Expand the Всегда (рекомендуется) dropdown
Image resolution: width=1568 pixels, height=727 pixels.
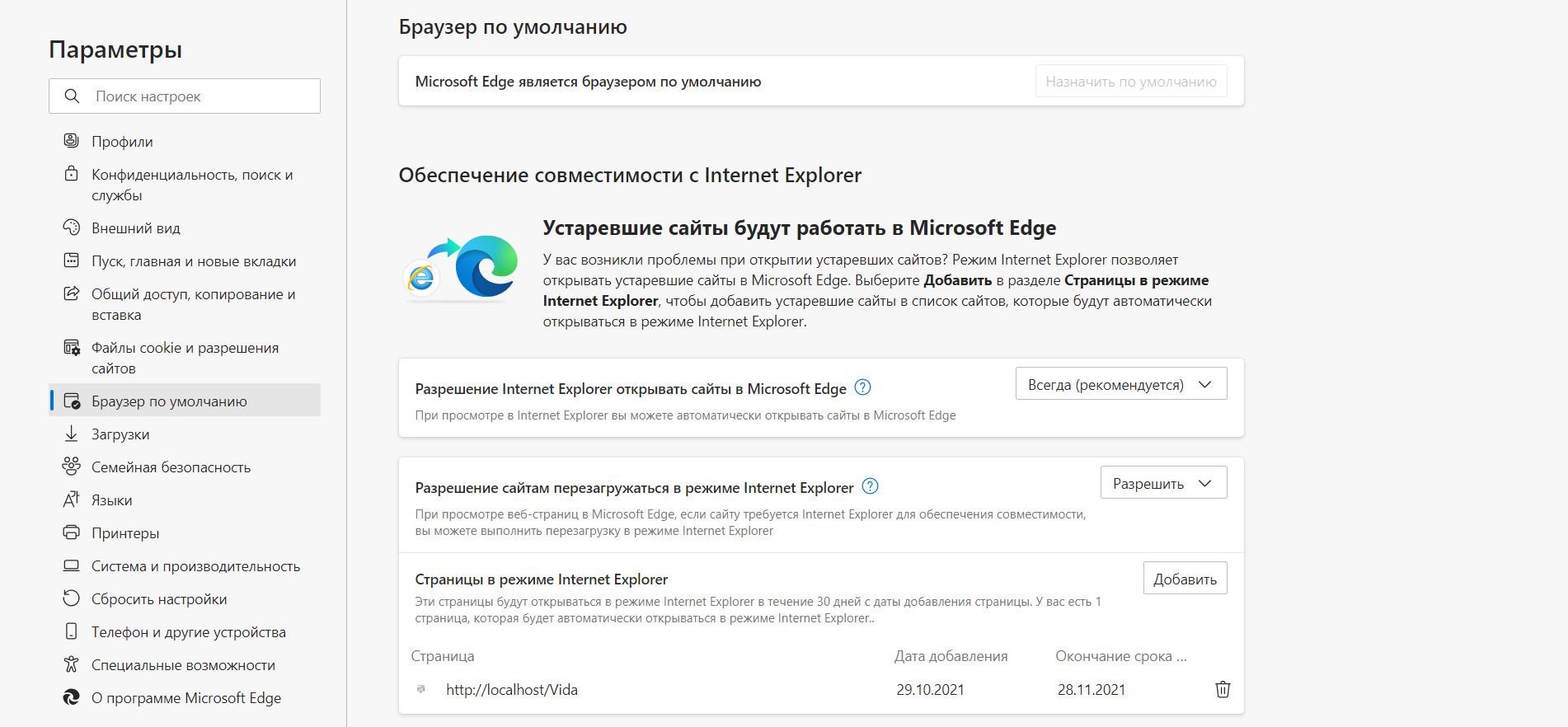point(1120,384)
